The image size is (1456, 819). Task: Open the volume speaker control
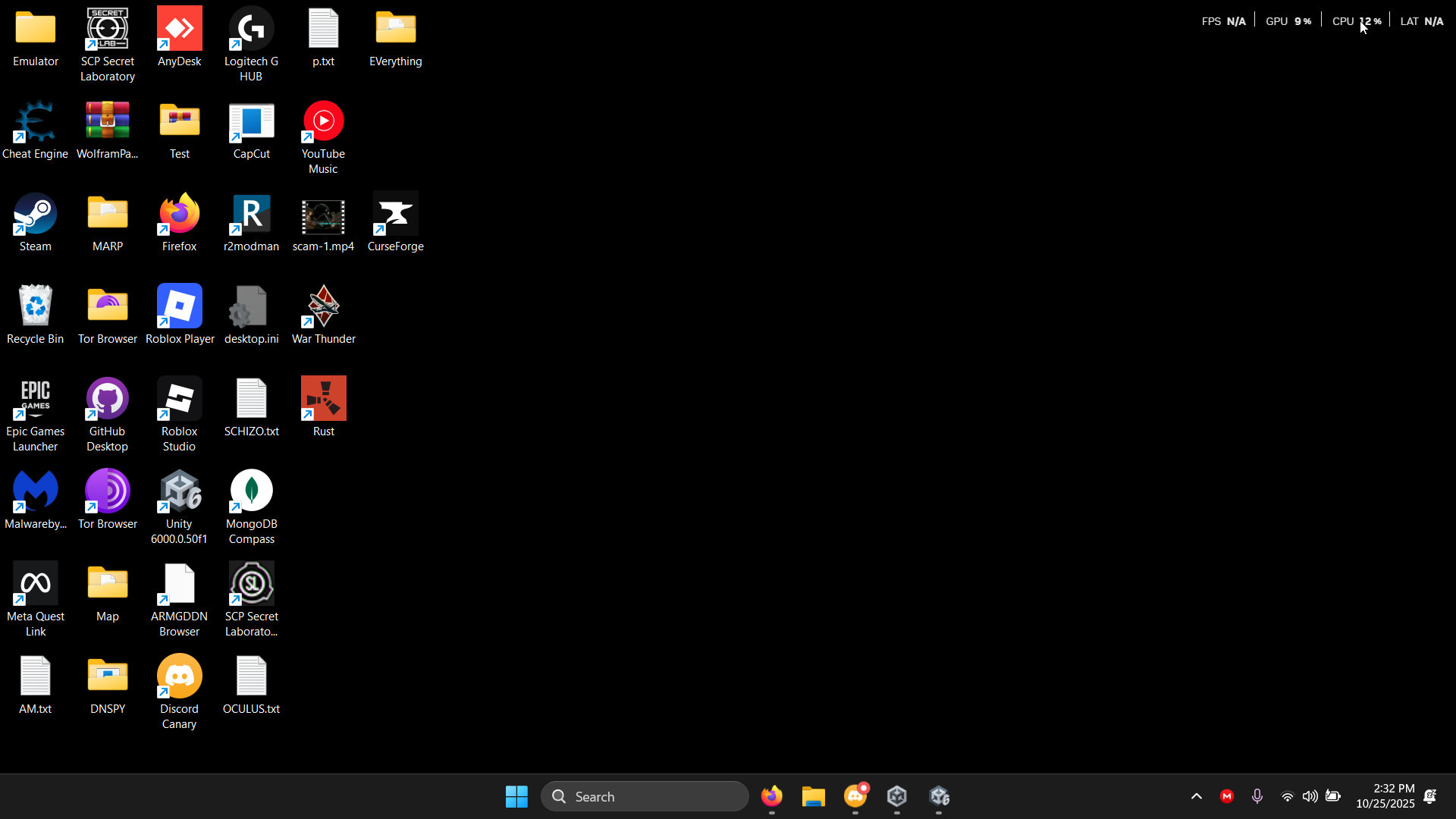coord(1310,796)
